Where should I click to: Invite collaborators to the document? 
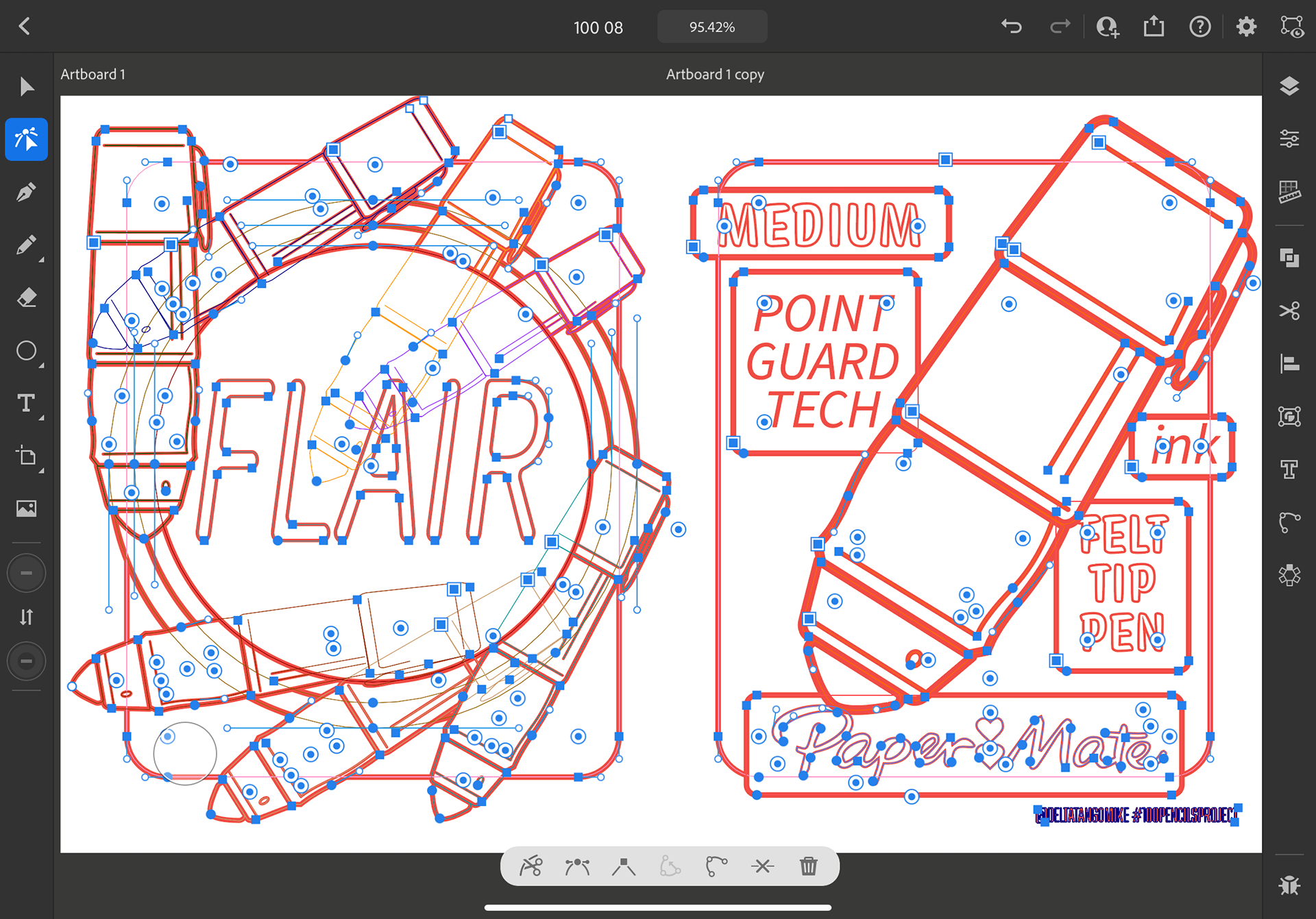click(1107, 27)
